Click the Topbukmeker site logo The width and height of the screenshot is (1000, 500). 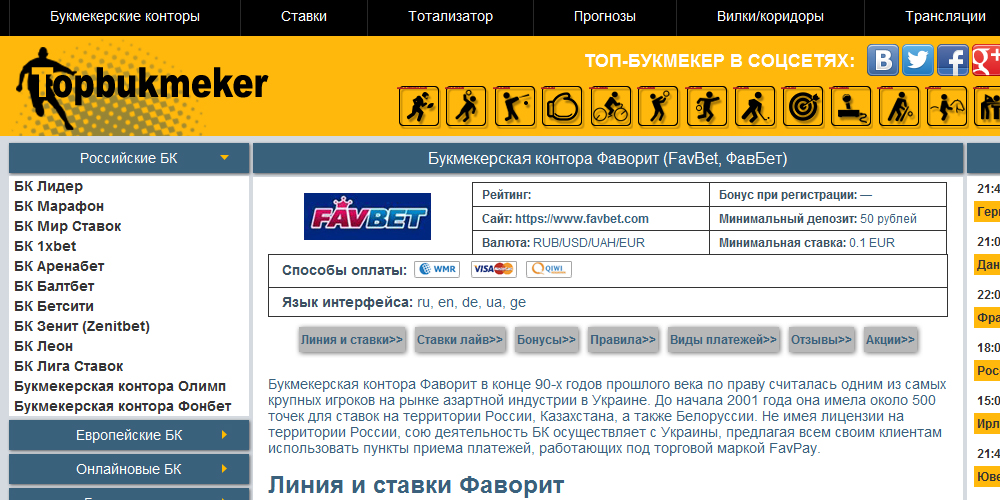142,88
